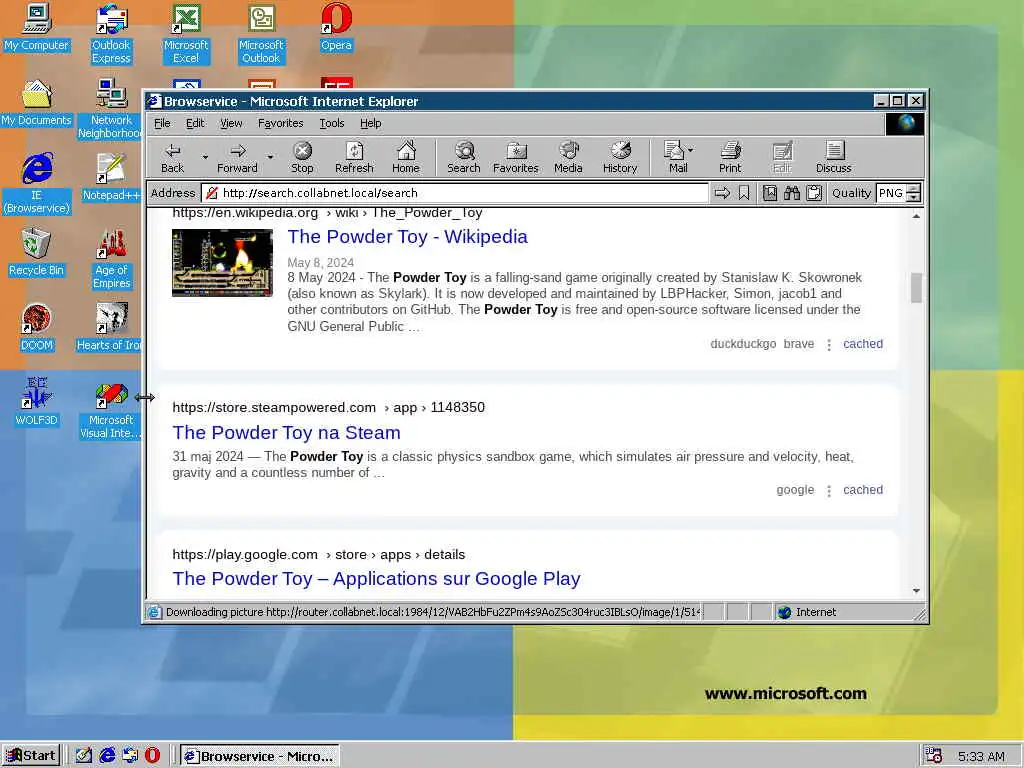Select the IE (Browservice) desktop icon

pos(37,184)
